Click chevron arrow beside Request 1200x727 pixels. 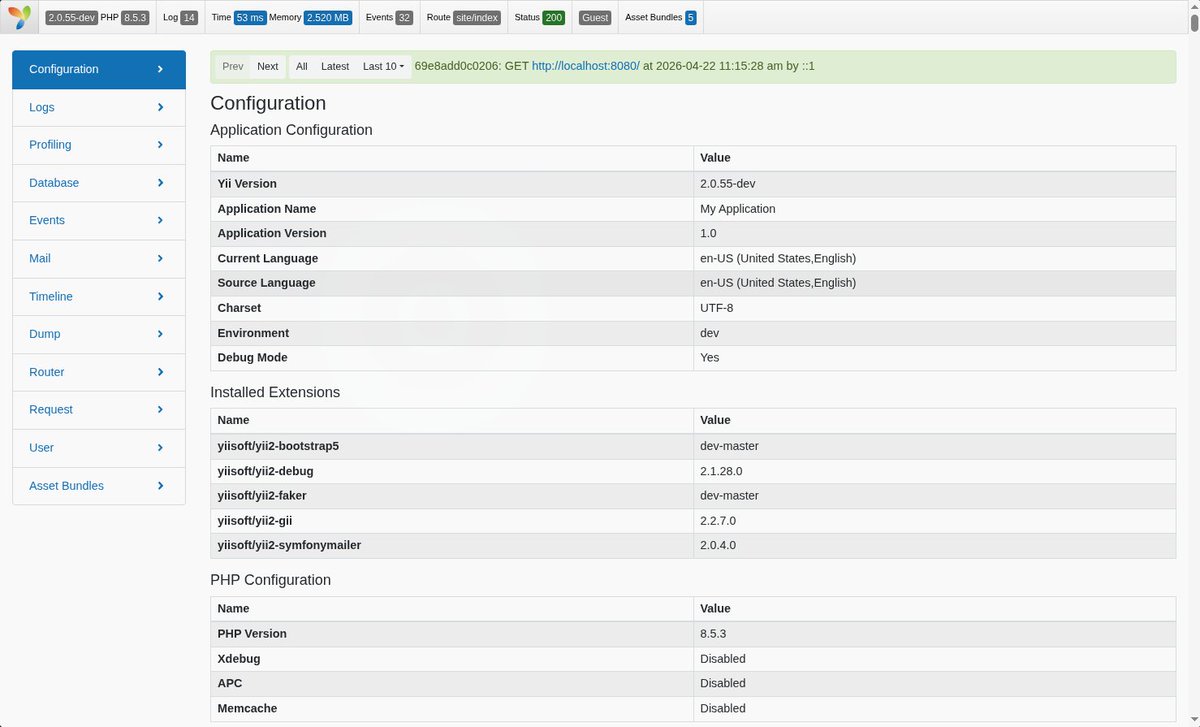coord(160,409)
